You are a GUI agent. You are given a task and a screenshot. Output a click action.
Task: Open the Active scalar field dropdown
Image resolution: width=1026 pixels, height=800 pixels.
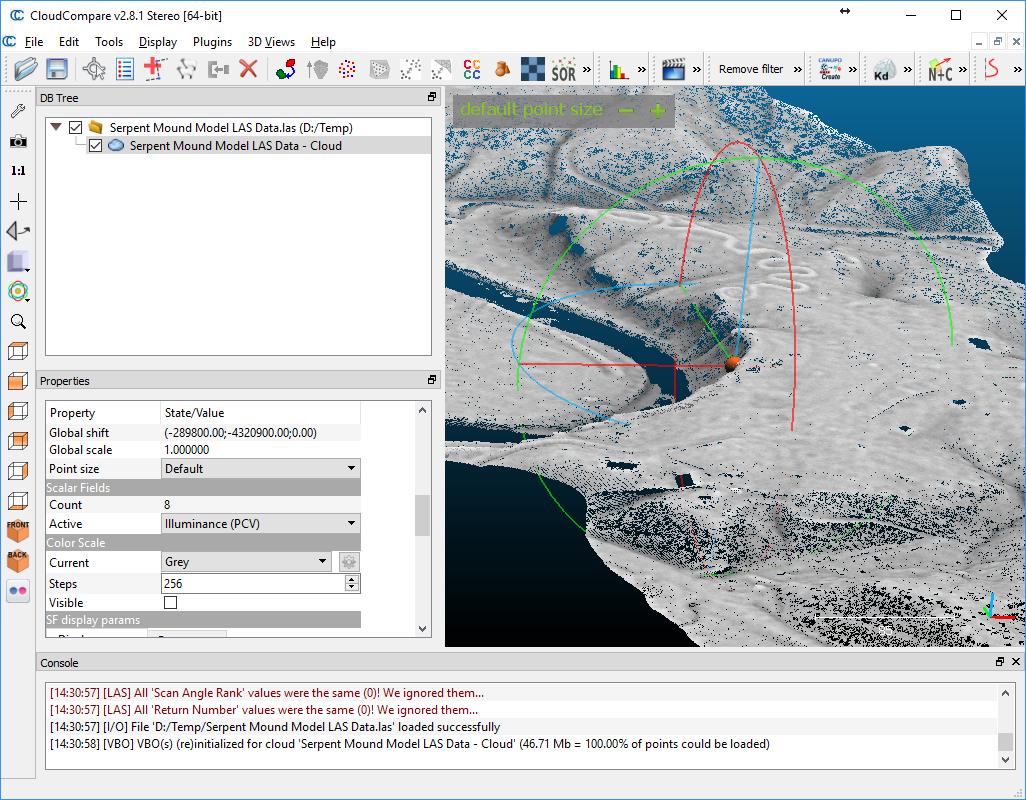click(x=260, y=524)
